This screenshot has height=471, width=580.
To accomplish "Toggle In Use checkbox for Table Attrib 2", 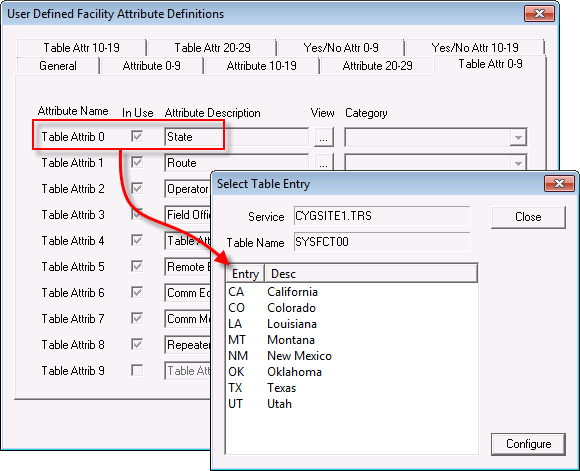I will [x=137, y=189].
